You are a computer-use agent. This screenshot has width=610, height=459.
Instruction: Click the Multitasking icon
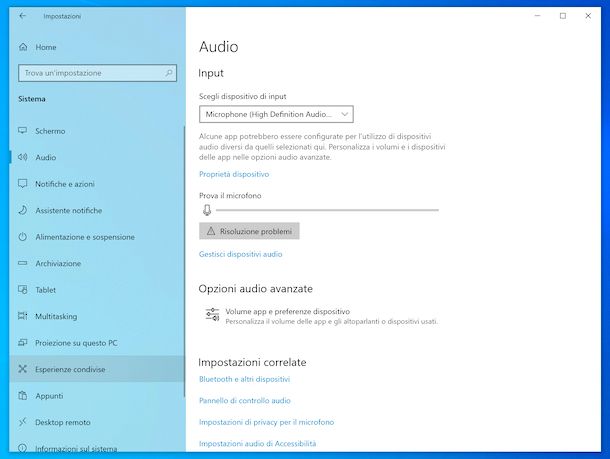[23, 316]
